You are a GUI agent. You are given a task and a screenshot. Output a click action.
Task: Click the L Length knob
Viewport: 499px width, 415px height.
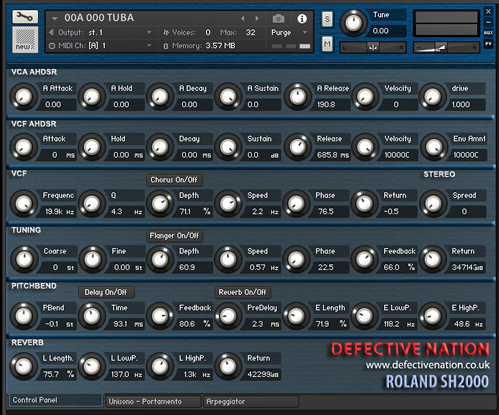24,367
